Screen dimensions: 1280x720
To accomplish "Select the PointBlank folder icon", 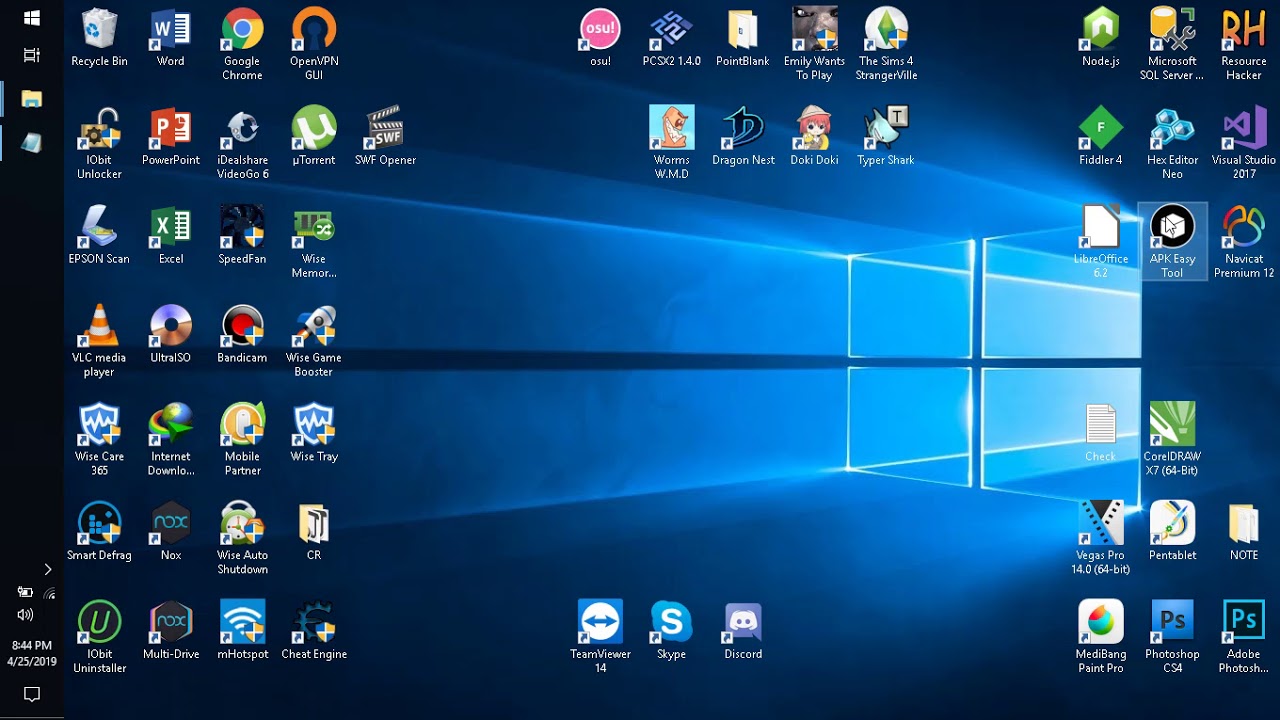I will point(743,38).
